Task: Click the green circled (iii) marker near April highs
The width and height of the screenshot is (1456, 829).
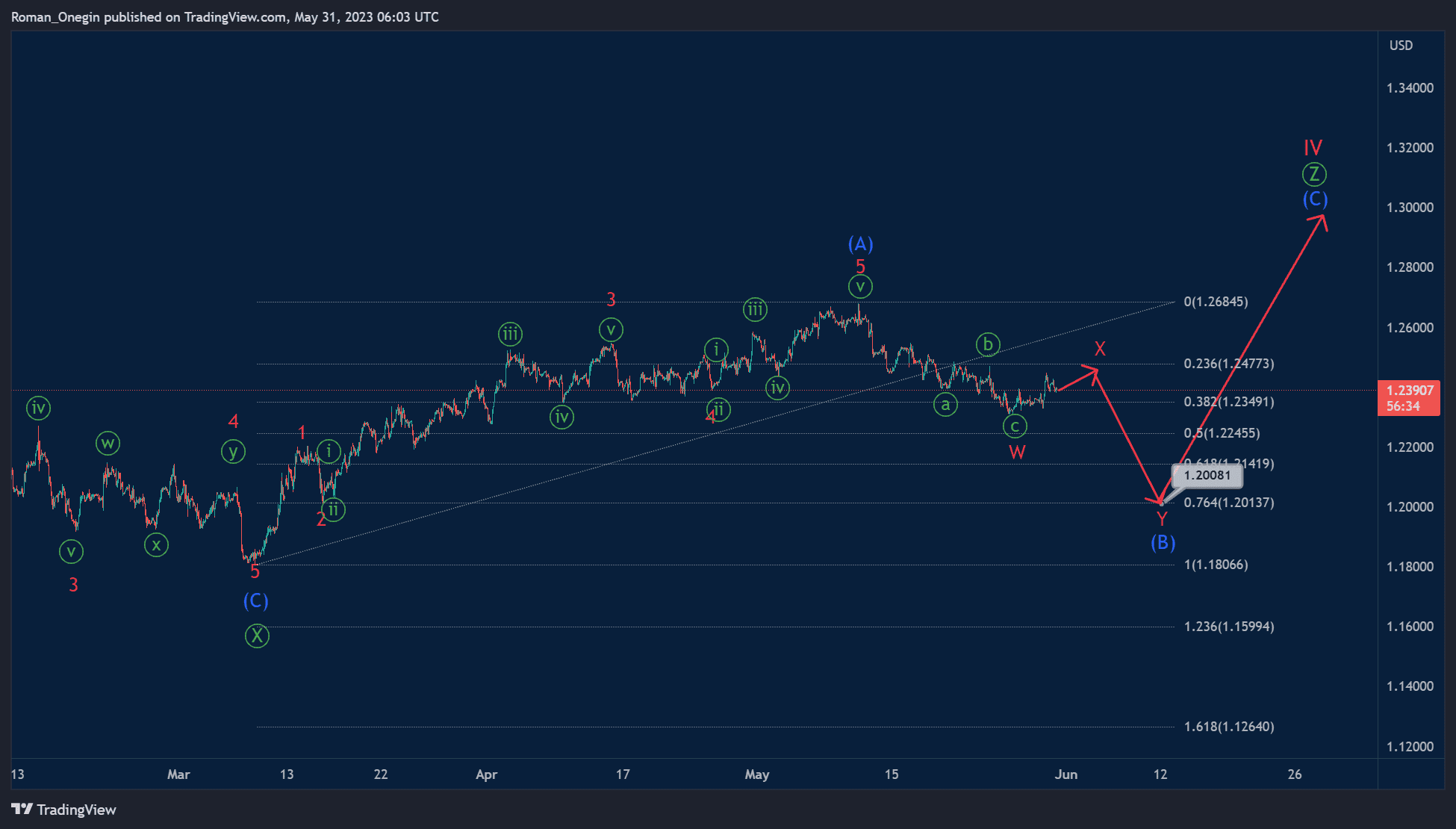Action: pos(510,334)
